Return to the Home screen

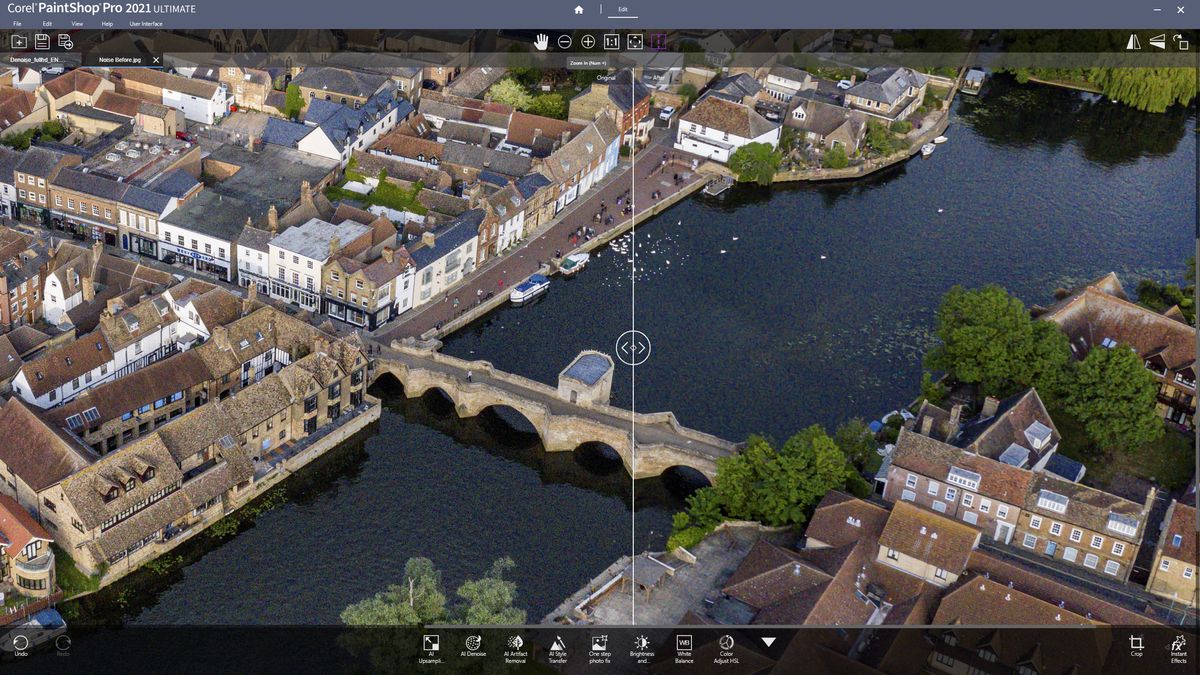point(578,10)
